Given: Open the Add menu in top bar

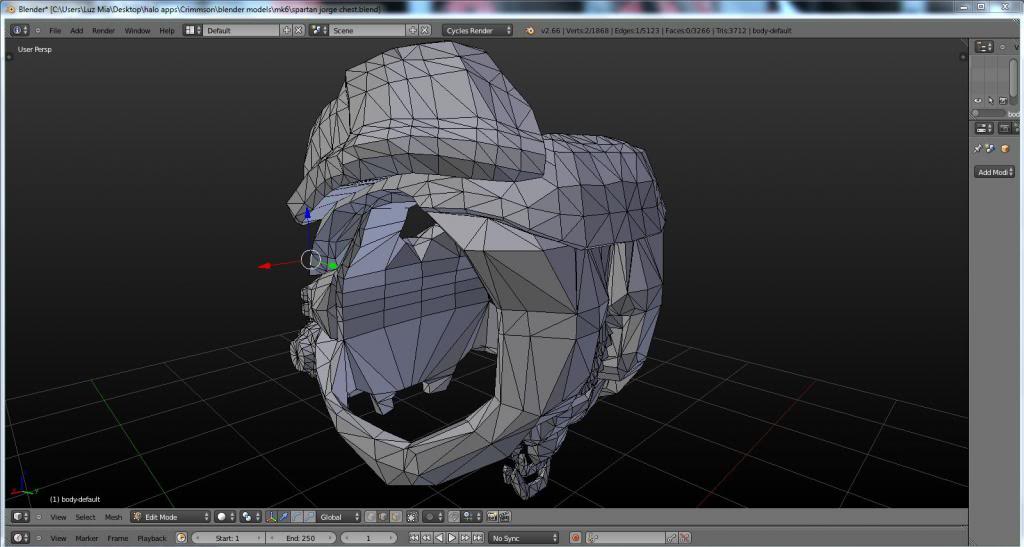Looking at the screenshot, I should pos(76,31).
